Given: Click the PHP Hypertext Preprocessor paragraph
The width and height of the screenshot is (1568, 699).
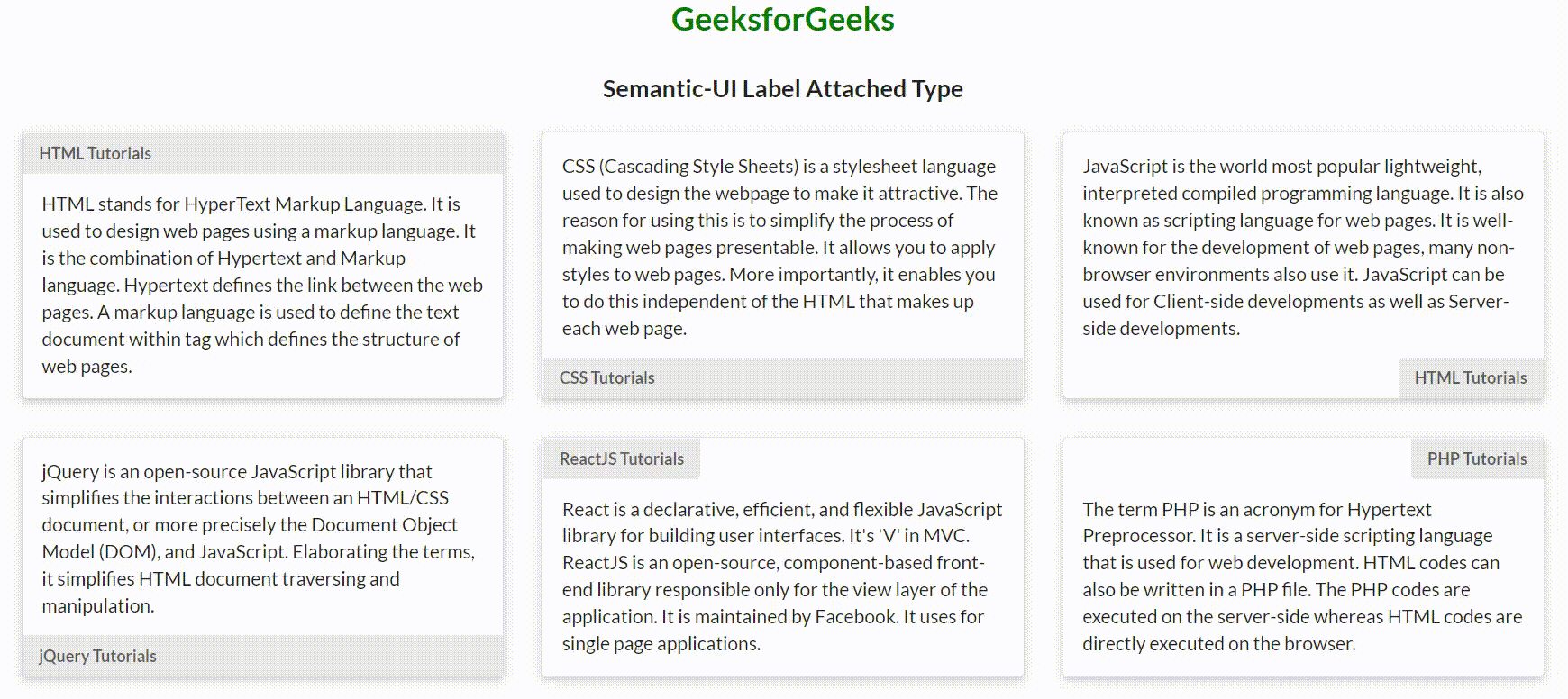Looking at the screenshot, I should (1302, 576).
